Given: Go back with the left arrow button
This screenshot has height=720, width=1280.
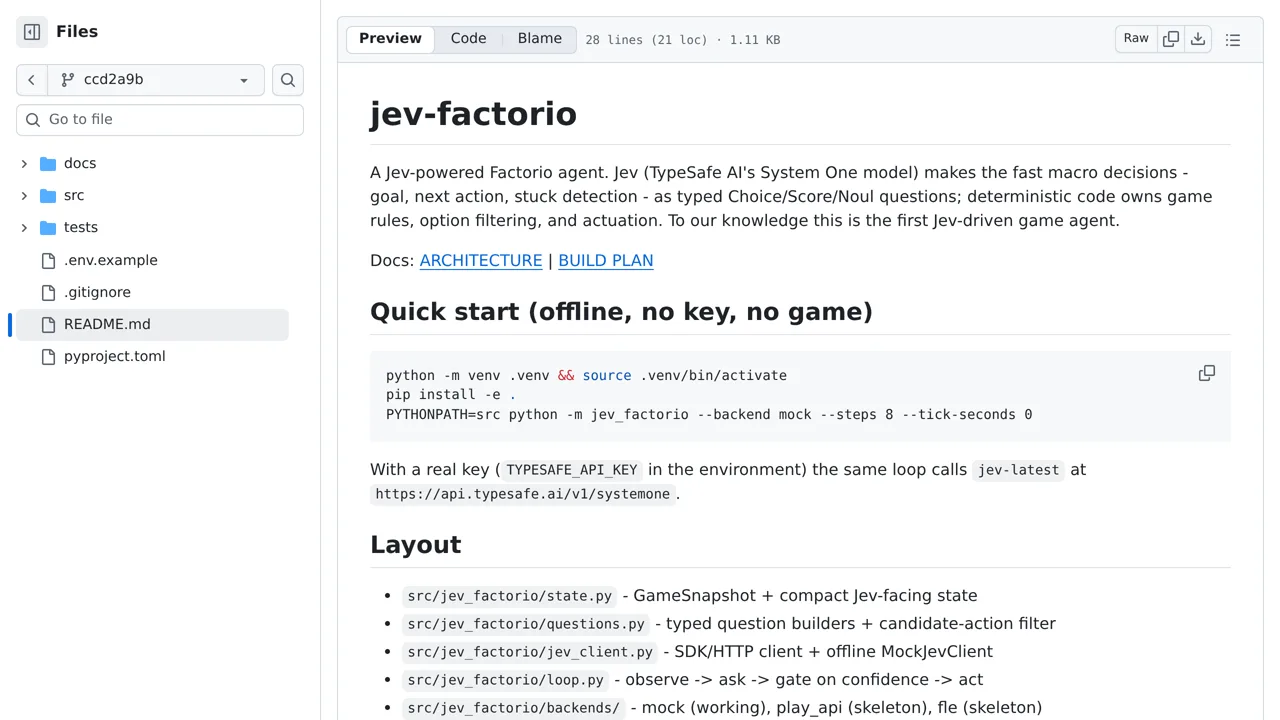Looking at the screenshot, I should [x=32, y=80].
